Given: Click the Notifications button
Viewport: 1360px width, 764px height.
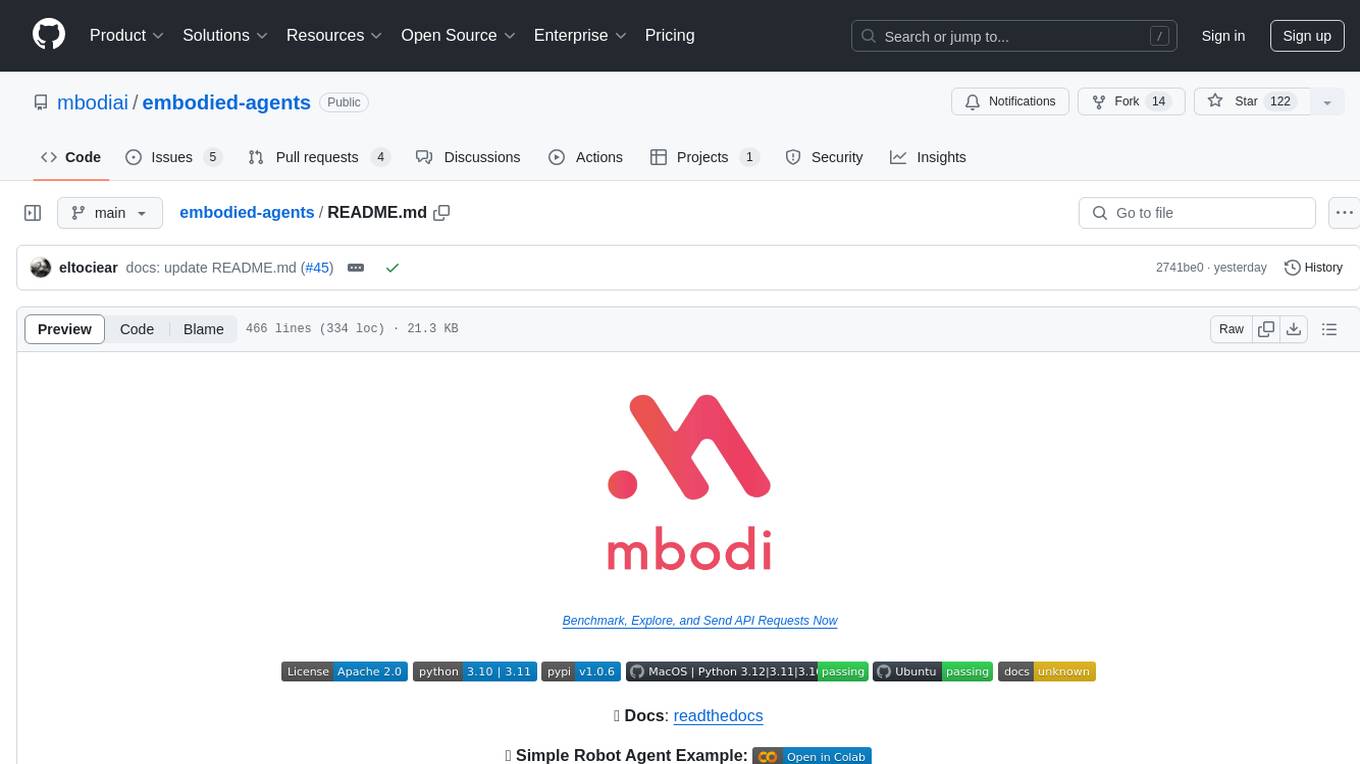Looking at the screenshot, I should pos(1010,102).
